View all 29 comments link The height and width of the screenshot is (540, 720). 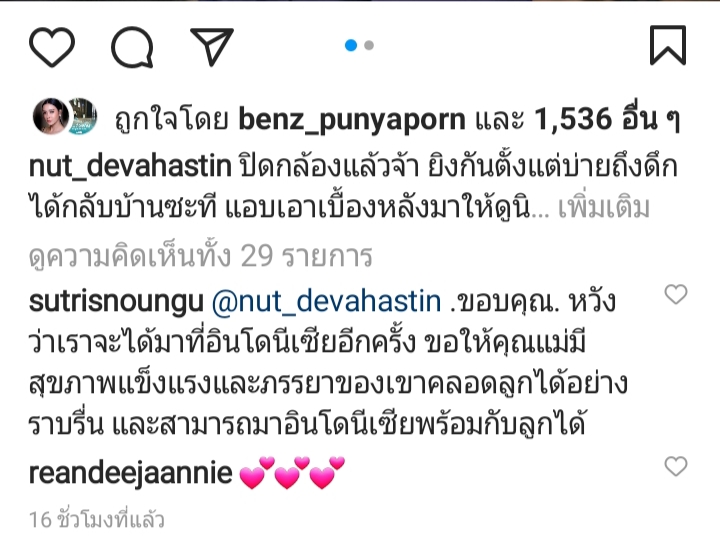pyautogui.click(x=201, y=256)
